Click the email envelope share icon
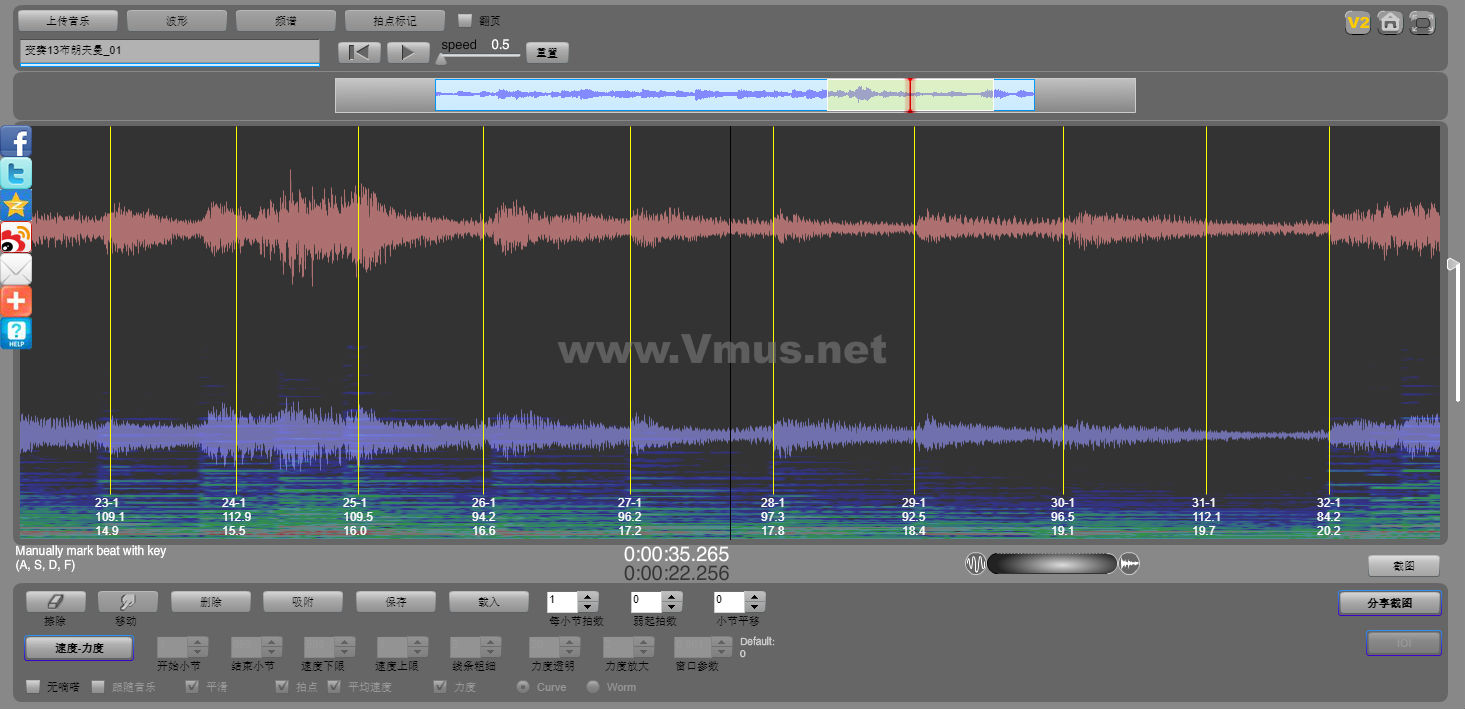The width and height of the screenshot is (1465, 709). (x=16, y=269)
